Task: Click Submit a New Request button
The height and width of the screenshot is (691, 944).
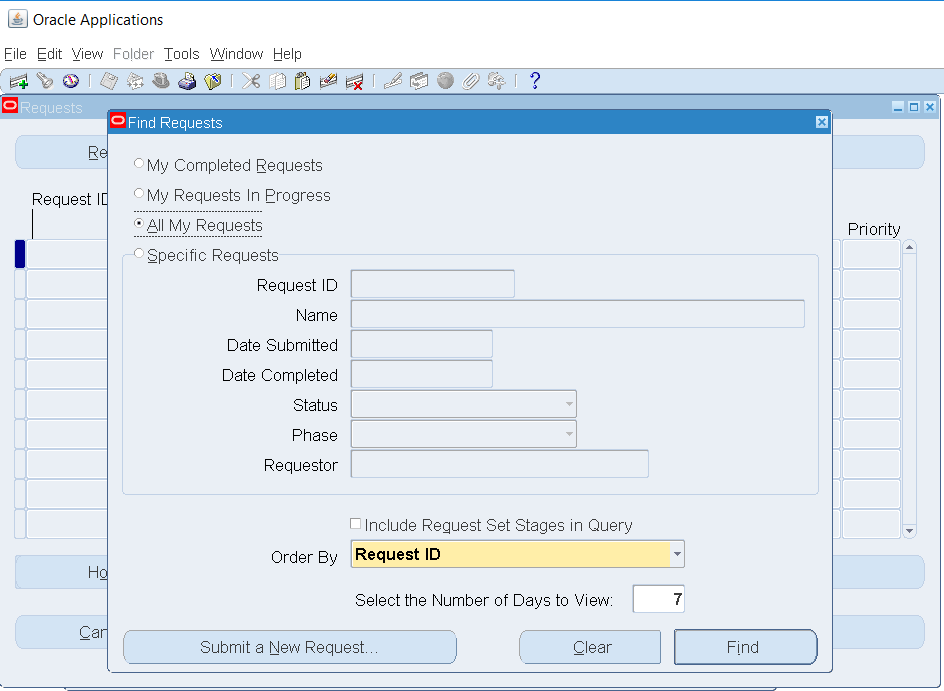Action: point(290,647)
